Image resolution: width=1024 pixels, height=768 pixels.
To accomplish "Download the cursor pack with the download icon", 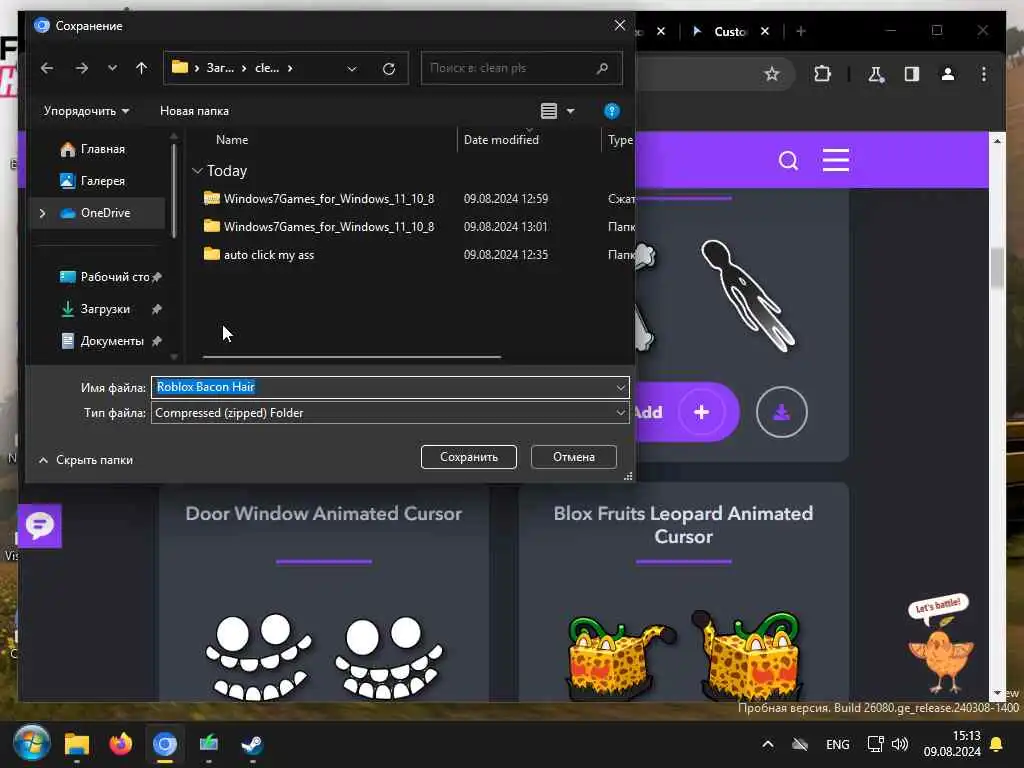I will point(781,412).
